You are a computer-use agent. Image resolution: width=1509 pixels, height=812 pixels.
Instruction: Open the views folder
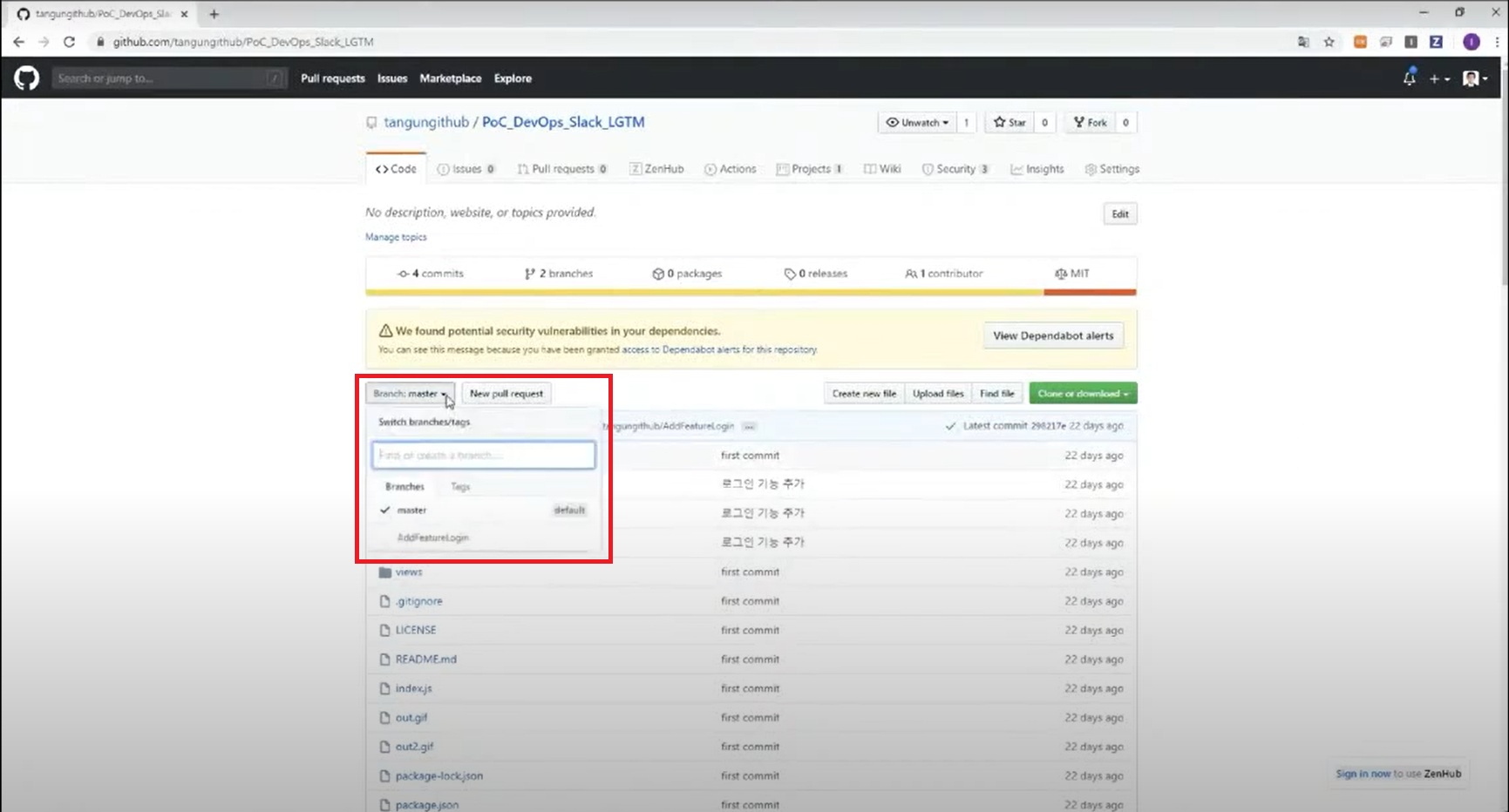(x=408, y=572)
